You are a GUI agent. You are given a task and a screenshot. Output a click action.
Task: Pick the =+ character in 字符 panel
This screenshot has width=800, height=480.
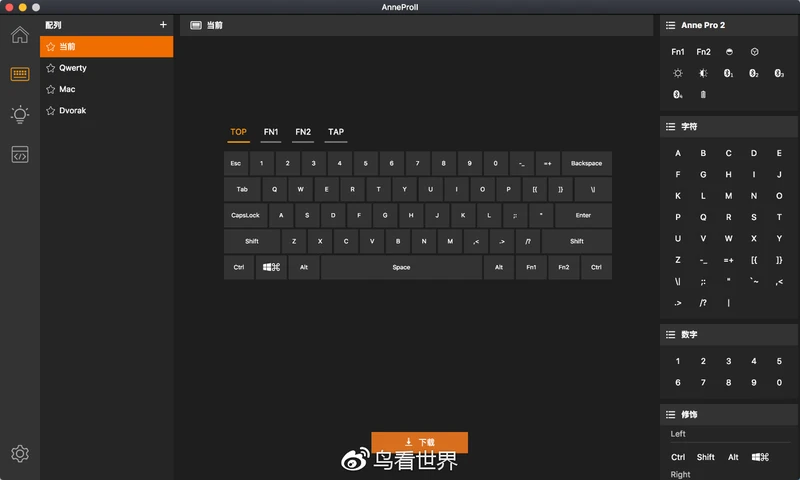coord(729,260)
